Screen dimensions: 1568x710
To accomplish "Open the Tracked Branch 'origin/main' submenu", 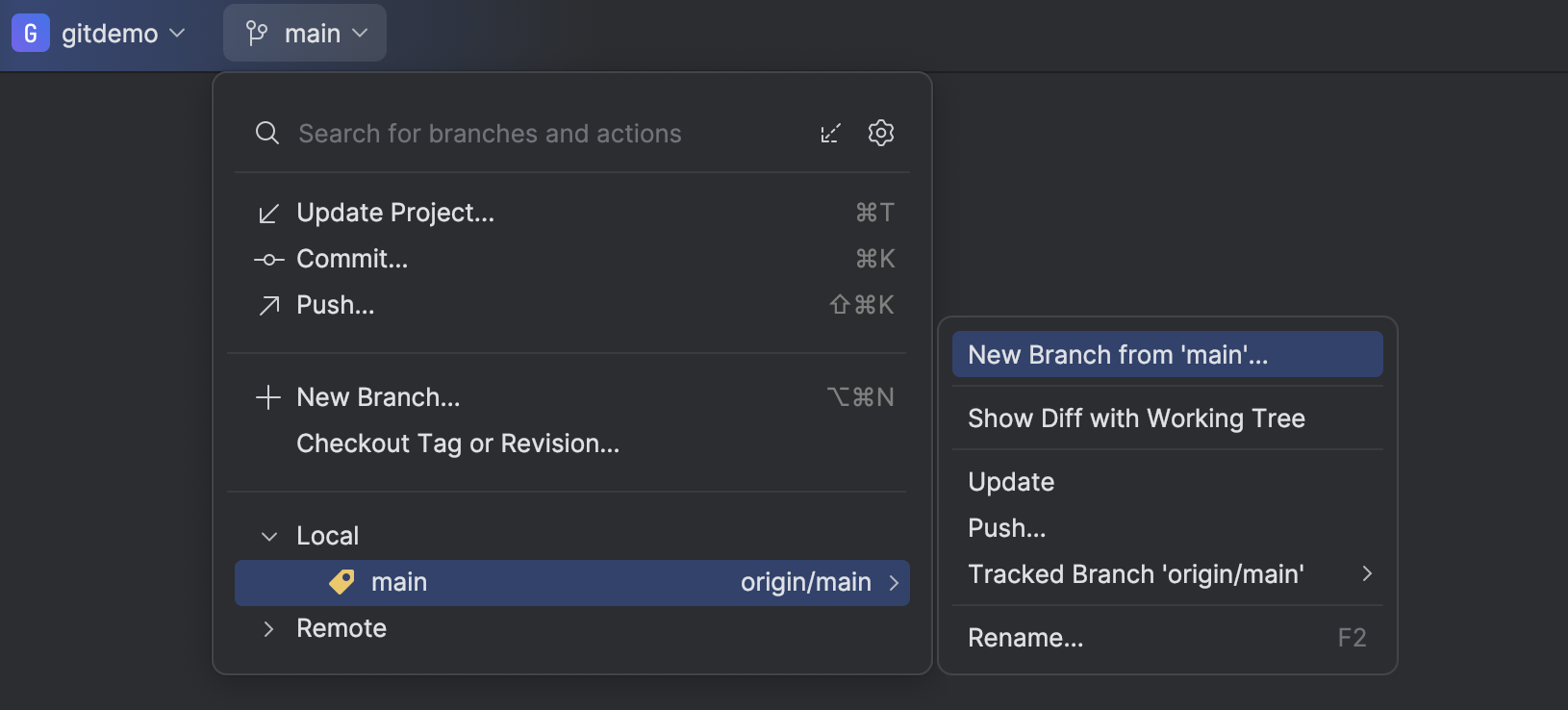I will click(1135, 573).
